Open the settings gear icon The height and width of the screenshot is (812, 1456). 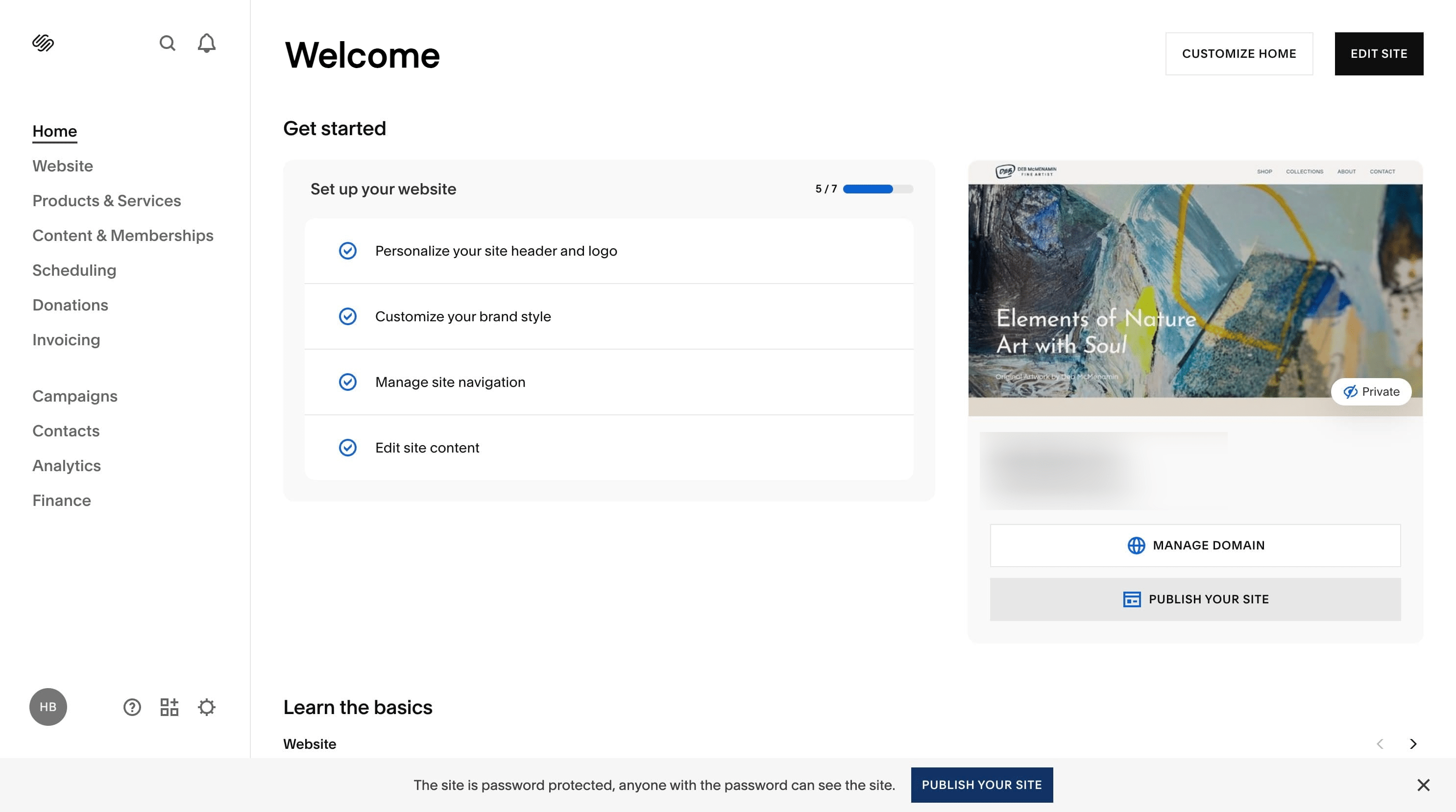click(206, 707)
